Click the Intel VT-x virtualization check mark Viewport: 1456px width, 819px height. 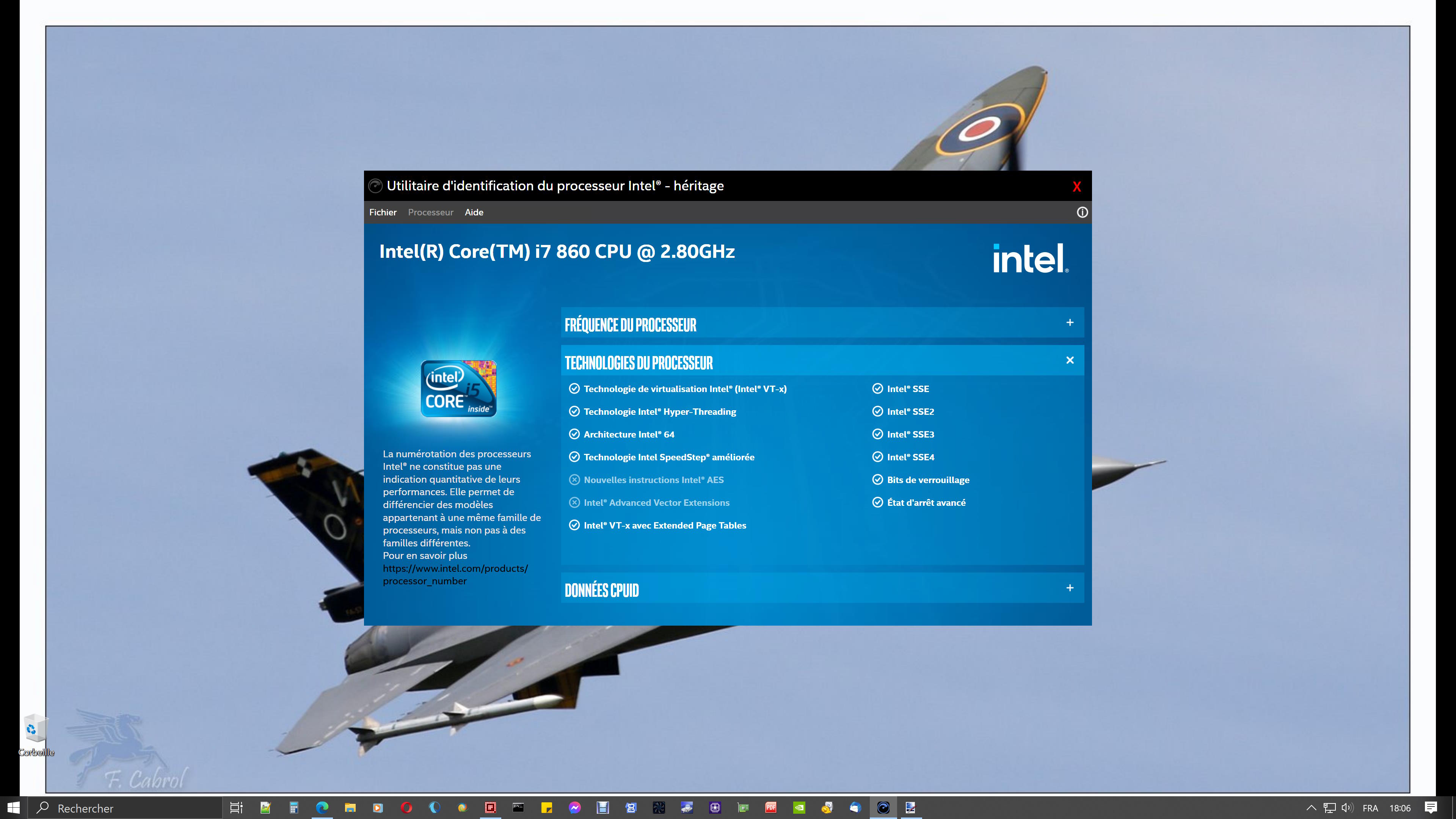(574, 388)
